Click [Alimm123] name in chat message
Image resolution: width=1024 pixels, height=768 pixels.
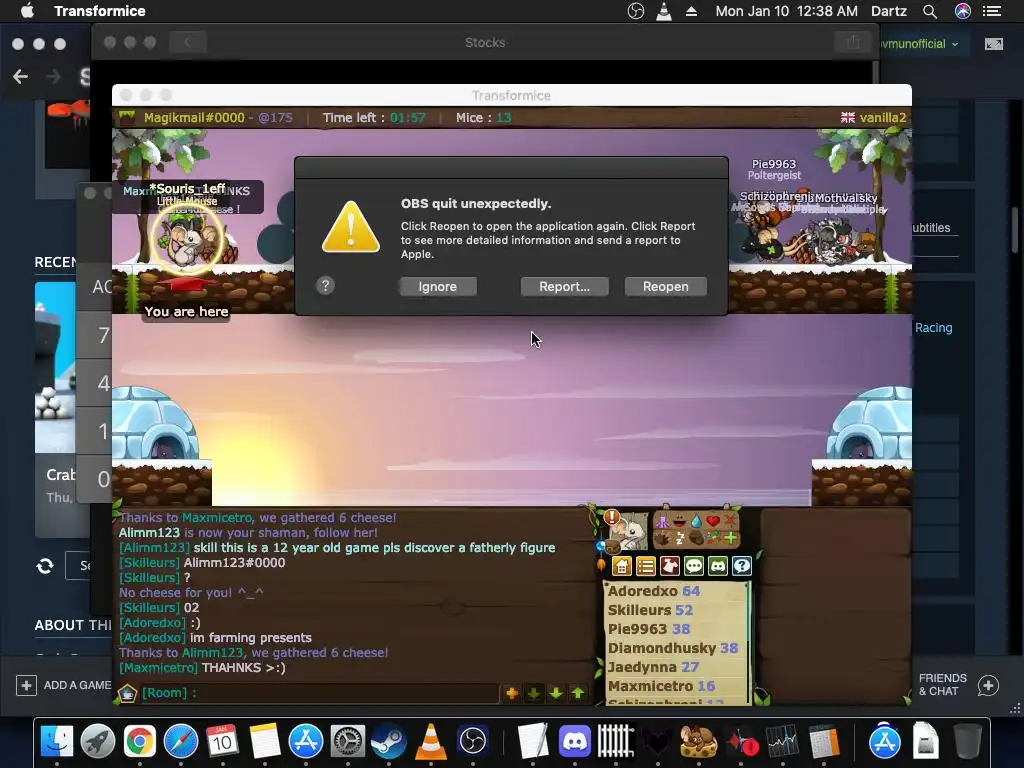[154, 547]
